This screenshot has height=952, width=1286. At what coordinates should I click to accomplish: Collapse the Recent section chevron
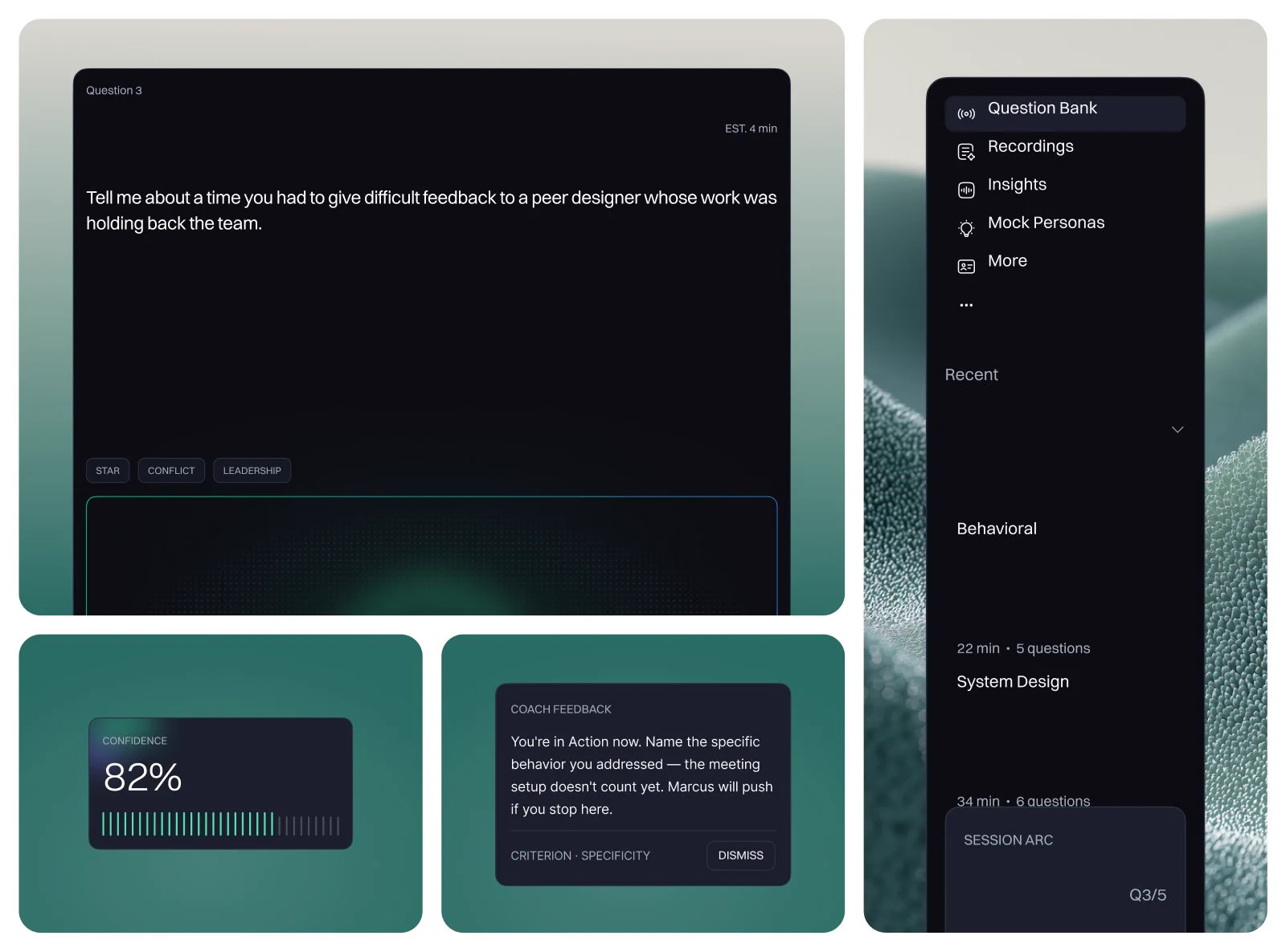pyautogui.click(x=1177, y=430)
